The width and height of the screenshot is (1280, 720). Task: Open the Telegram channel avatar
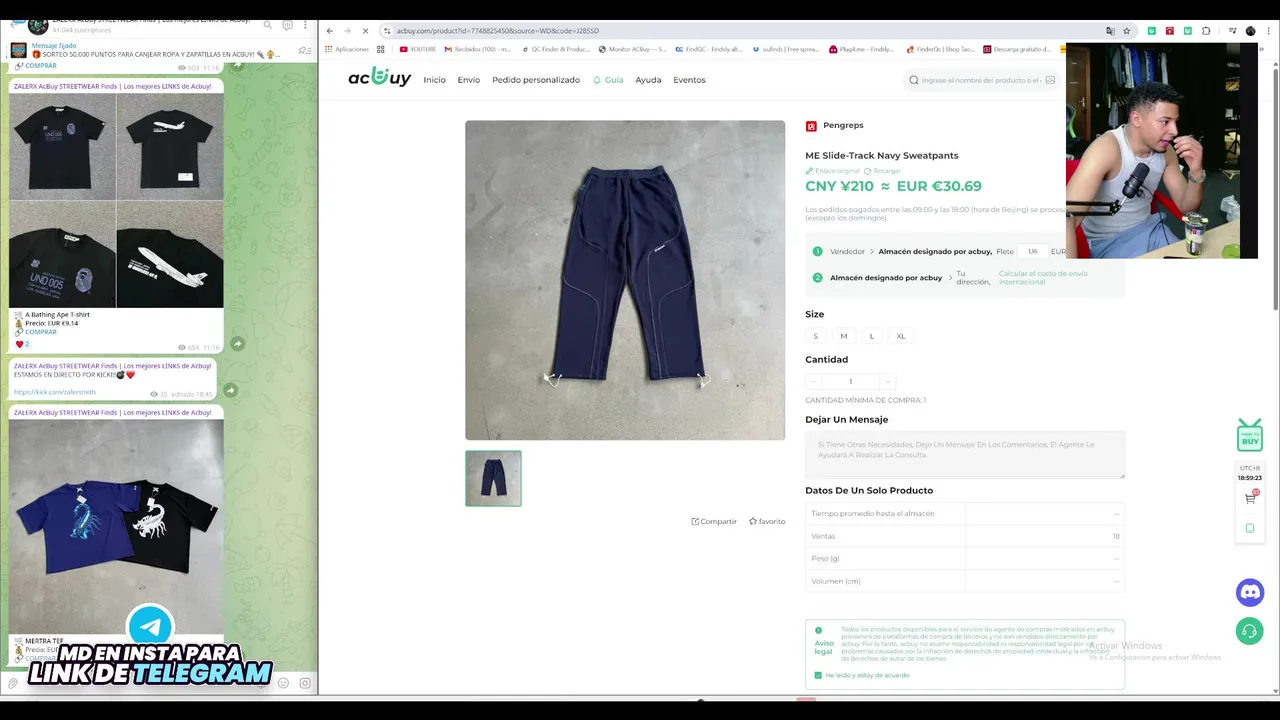point(37,25)
